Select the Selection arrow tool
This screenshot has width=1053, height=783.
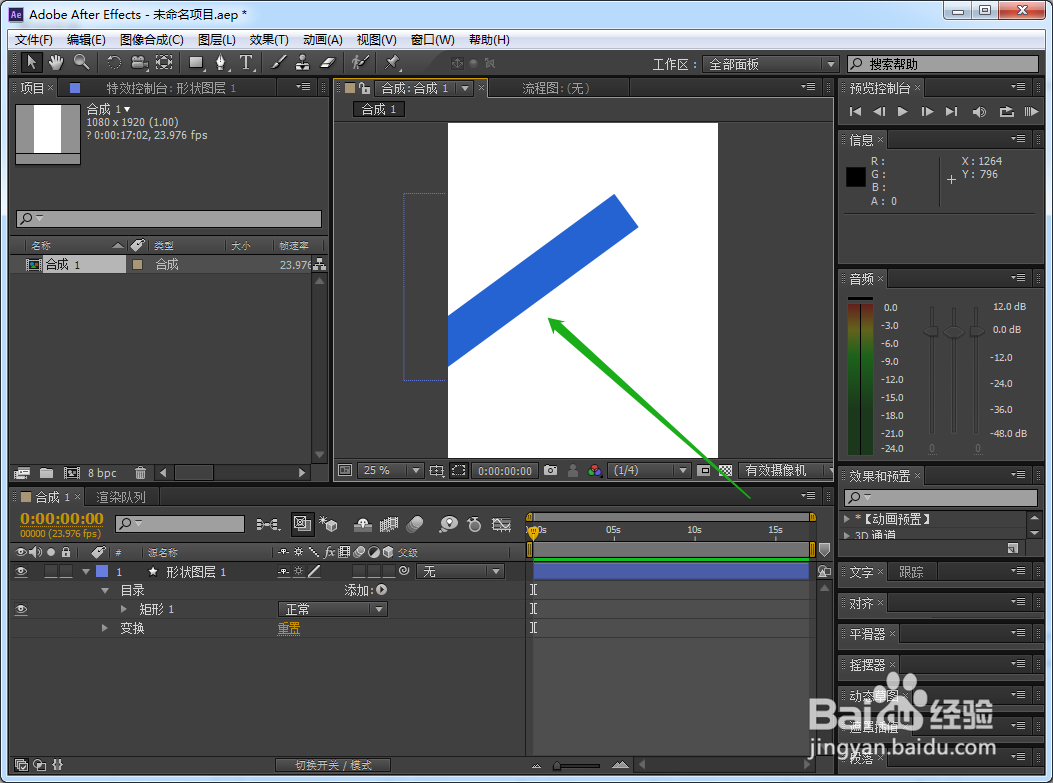click(x=31, y=62)
